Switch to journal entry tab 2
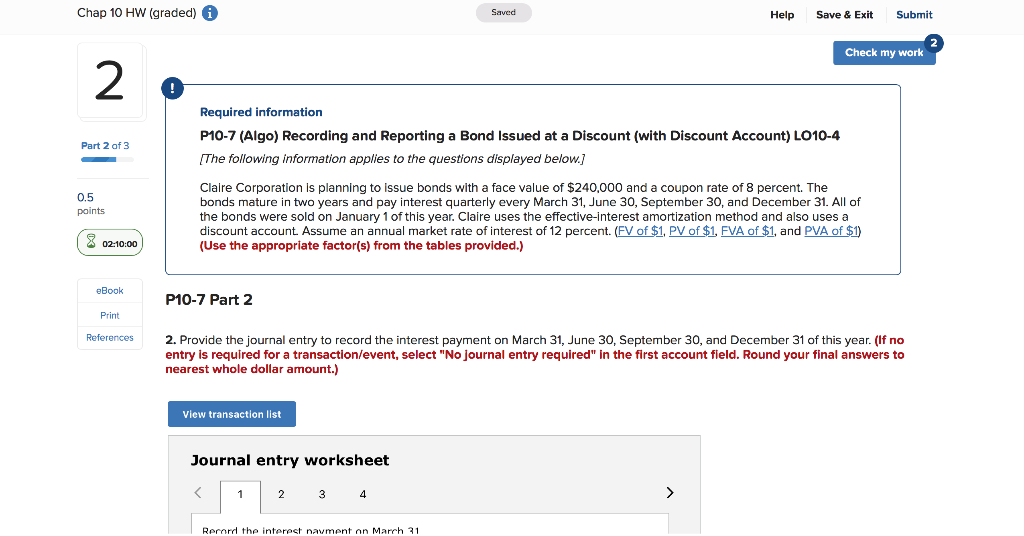 [281, 494]
